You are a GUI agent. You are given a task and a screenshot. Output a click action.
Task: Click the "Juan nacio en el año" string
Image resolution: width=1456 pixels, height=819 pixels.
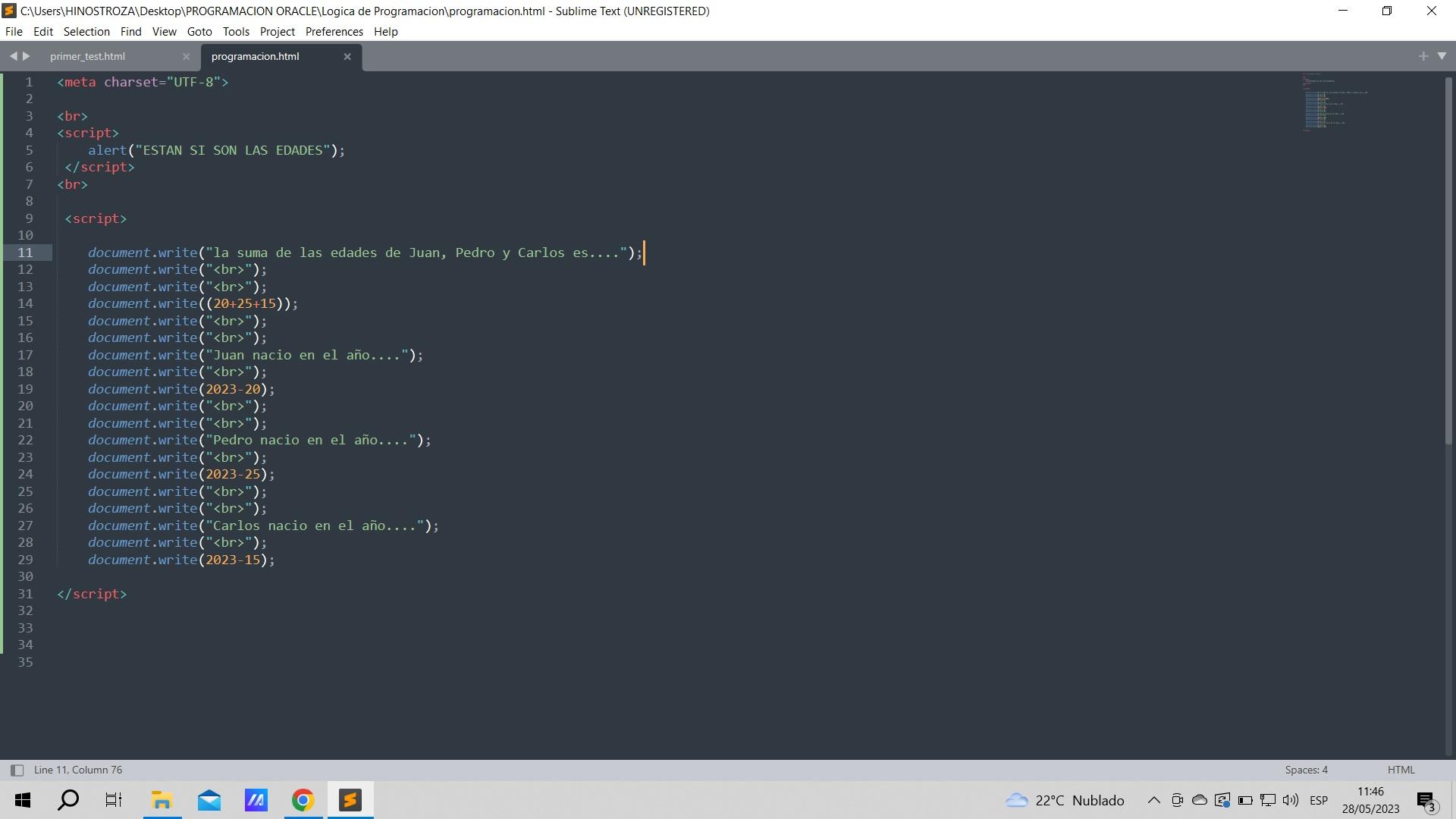(x=307, y=355)
